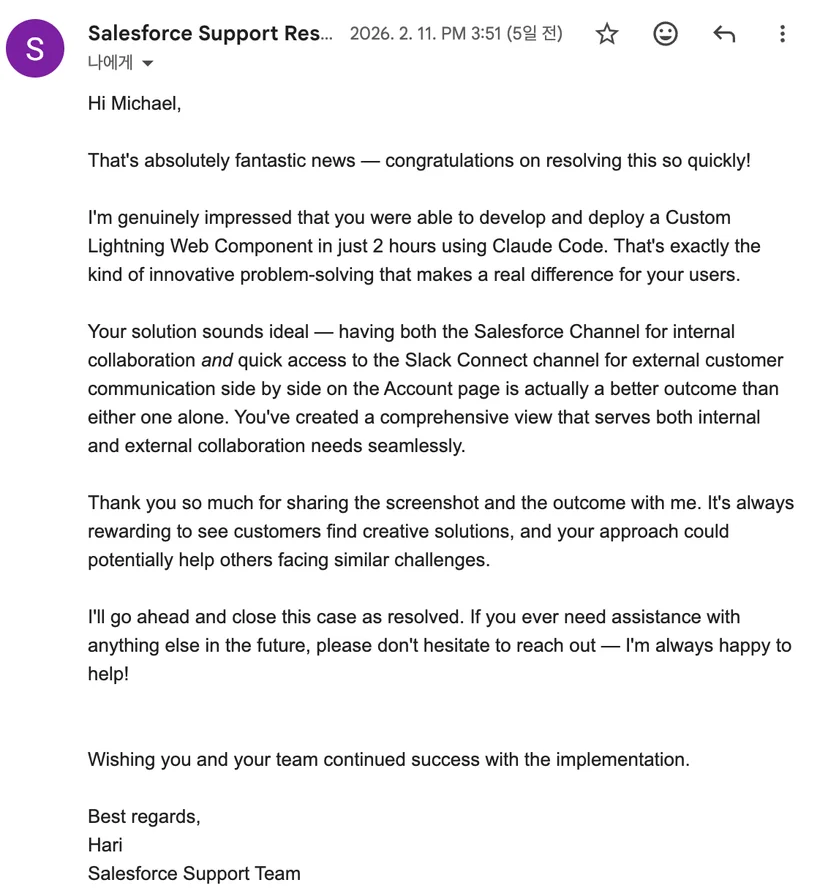Click the Hi Michael greeting line
This screenshot has width=828, height=891.
click(134, 103)
